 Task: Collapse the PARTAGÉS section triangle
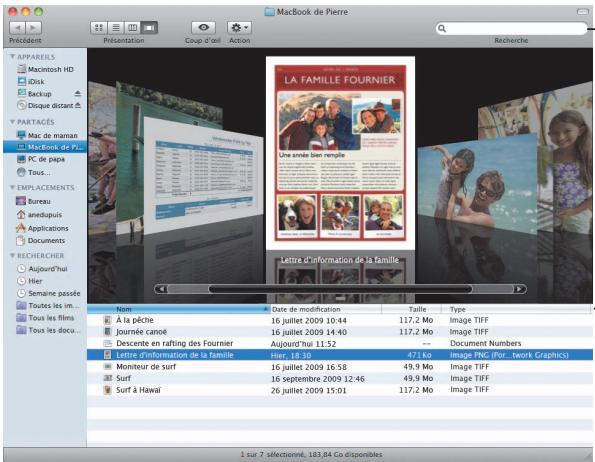coord(12,122)
